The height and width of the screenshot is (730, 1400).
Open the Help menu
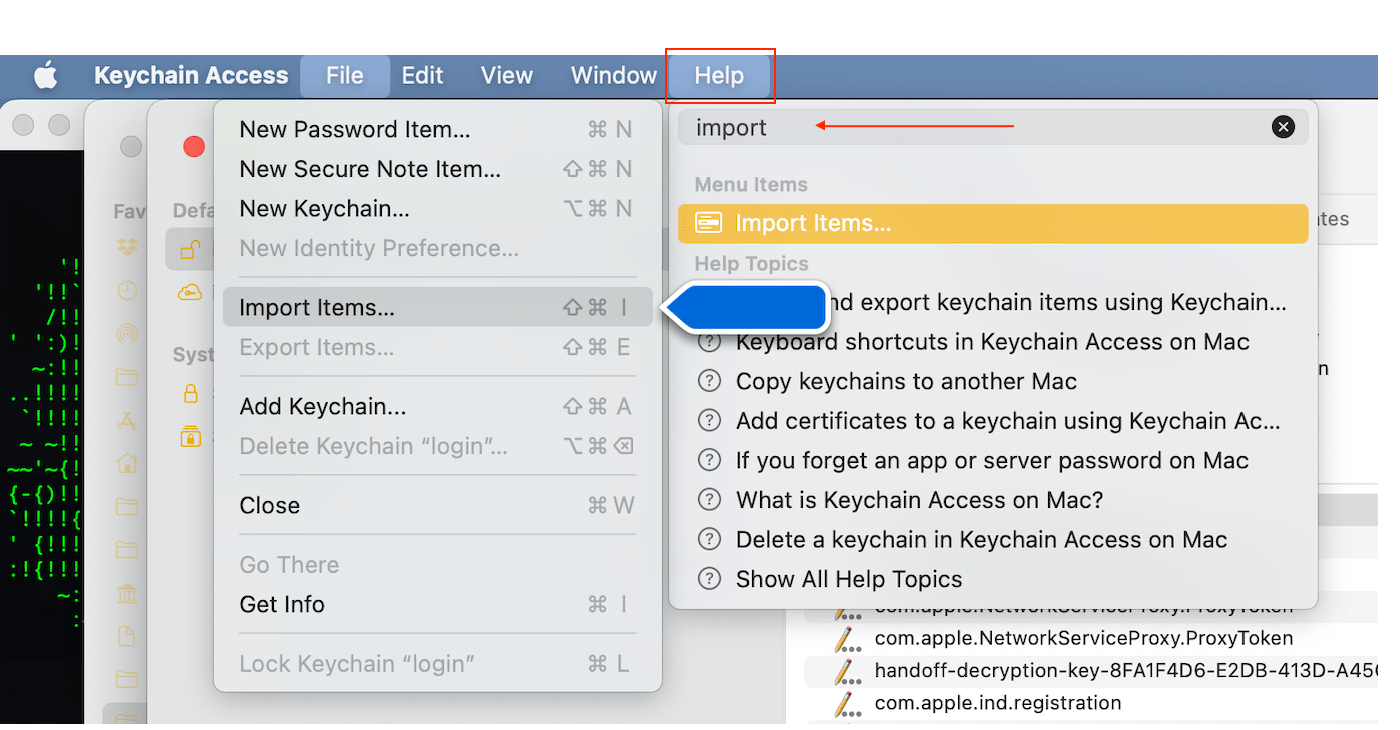719,75
